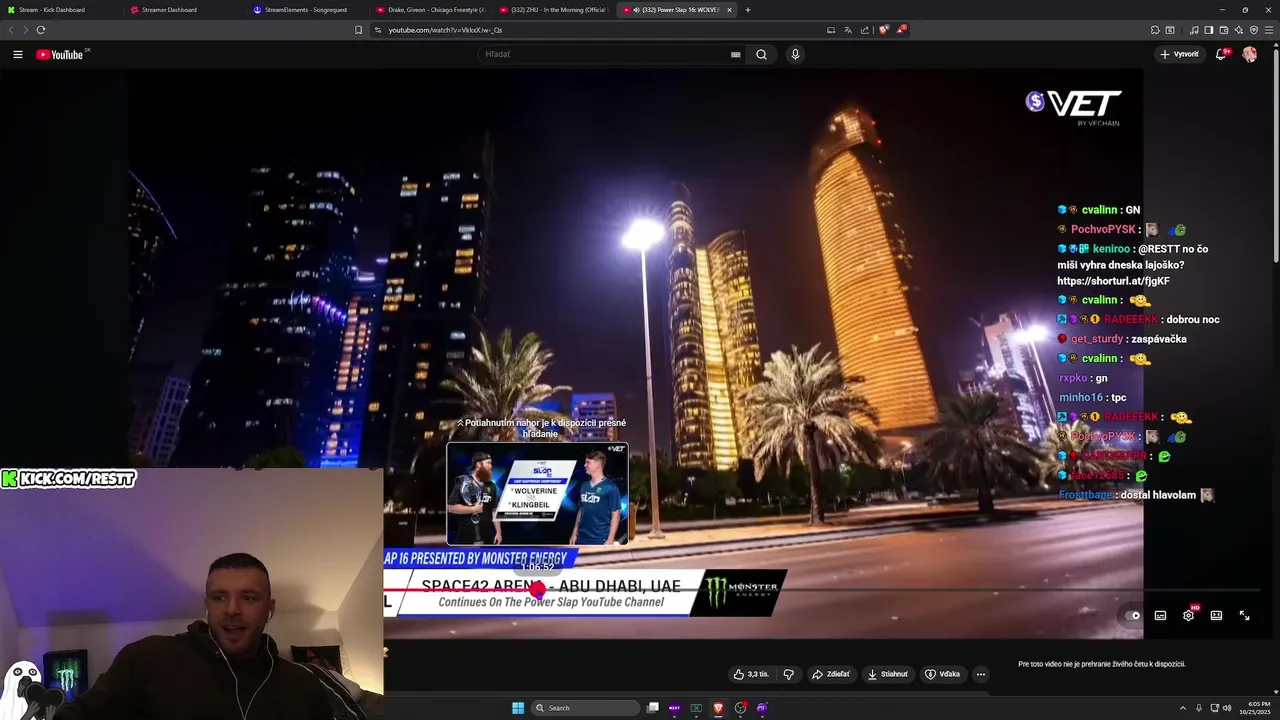Click the red video progress scrubber
The width and height of the screenshot is (1280, 720).
538,589
